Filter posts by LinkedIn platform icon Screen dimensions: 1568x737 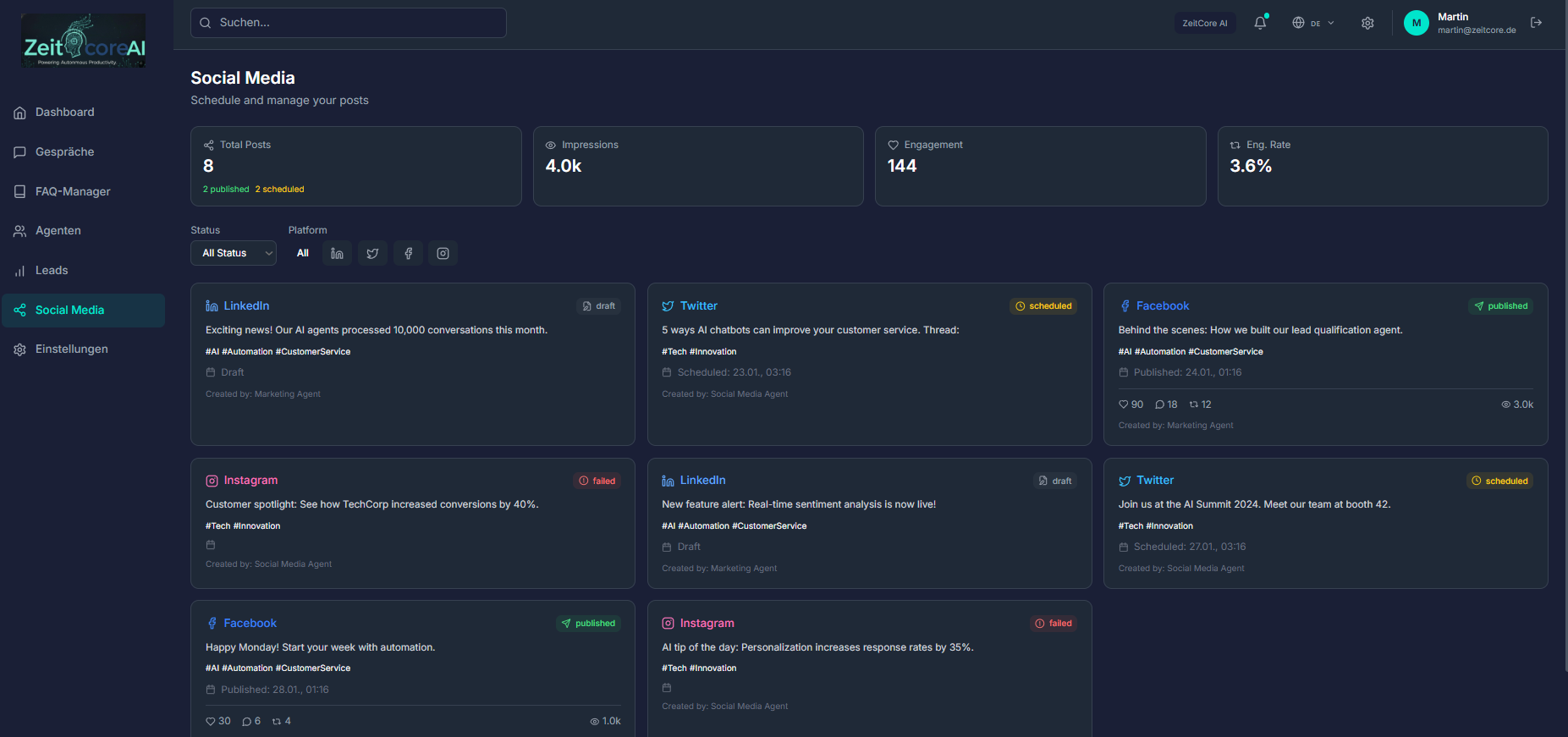pyautogui.click(x=337, y=253)
